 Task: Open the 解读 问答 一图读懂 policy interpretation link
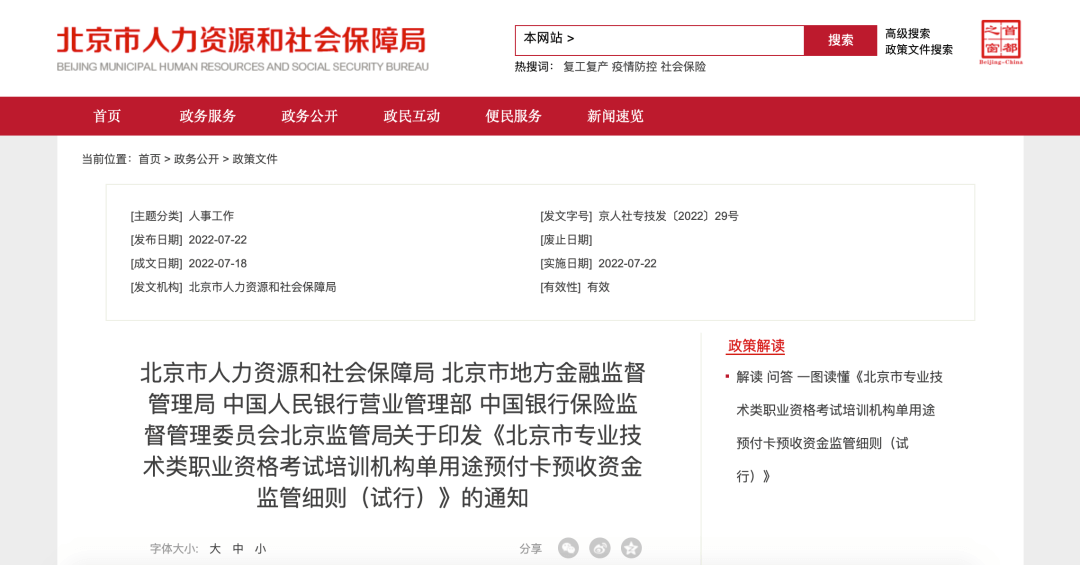point(839,427)
